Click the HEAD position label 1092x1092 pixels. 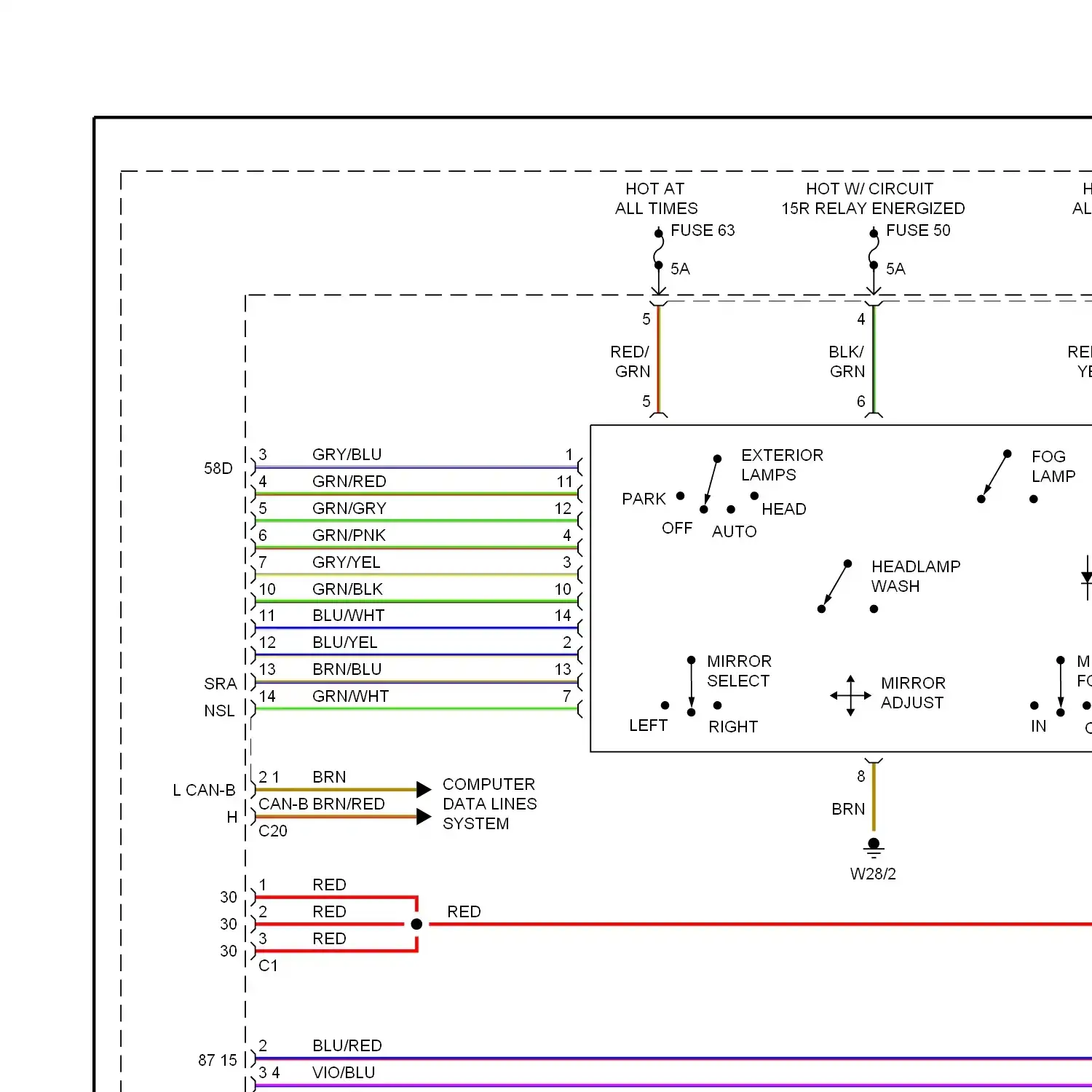(x=784, y=510)
